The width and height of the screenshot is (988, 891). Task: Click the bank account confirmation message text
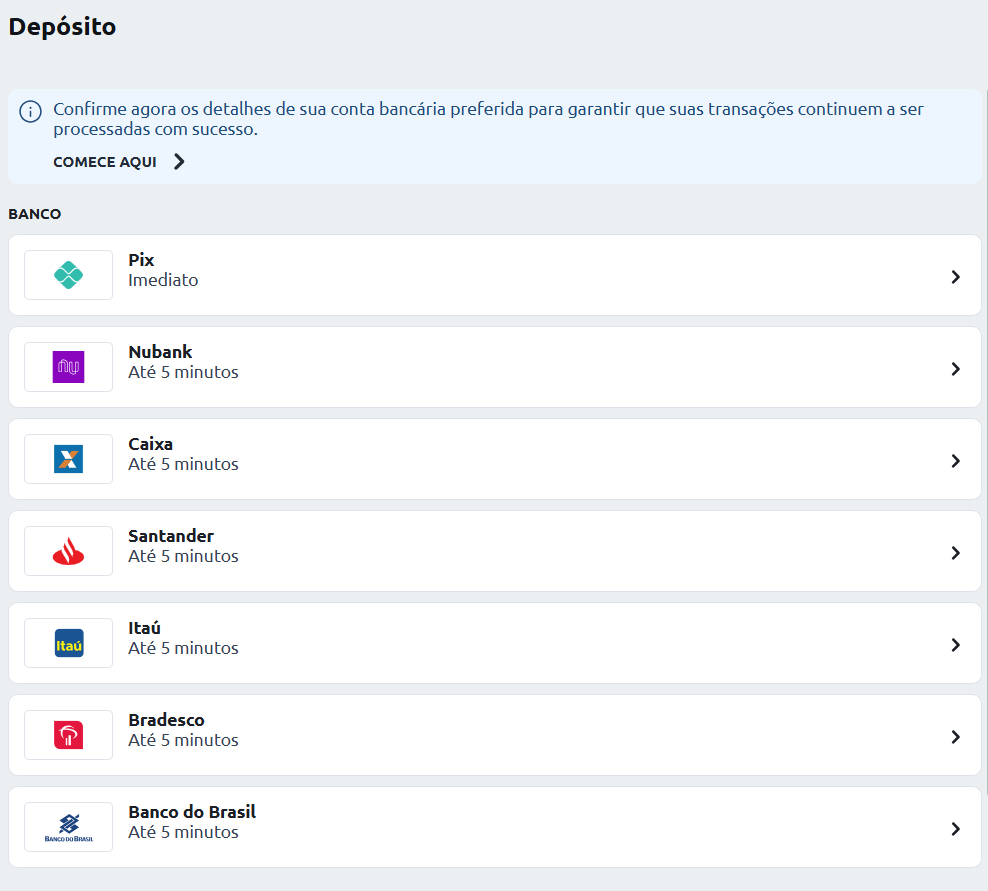tap(488, 118)
